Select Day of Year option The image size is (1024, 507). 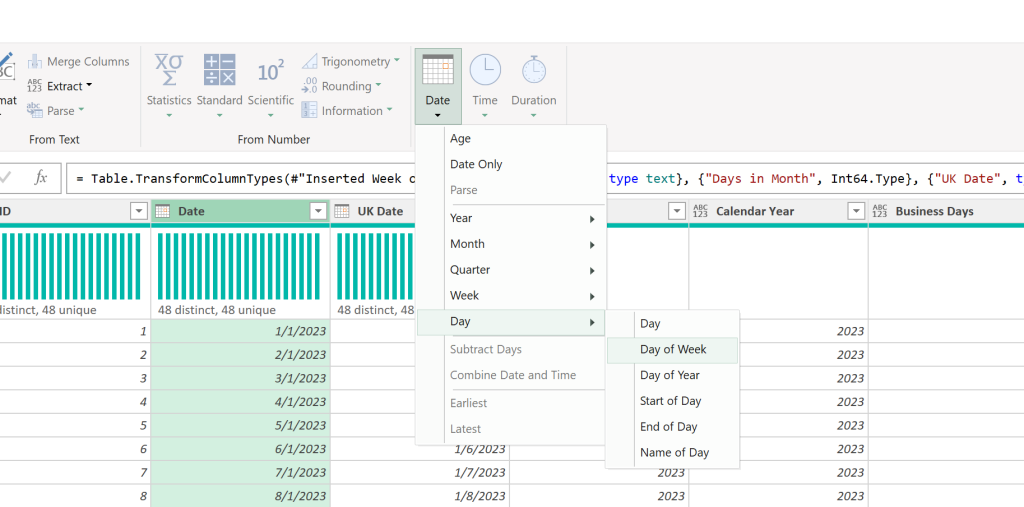click(673, 375)
